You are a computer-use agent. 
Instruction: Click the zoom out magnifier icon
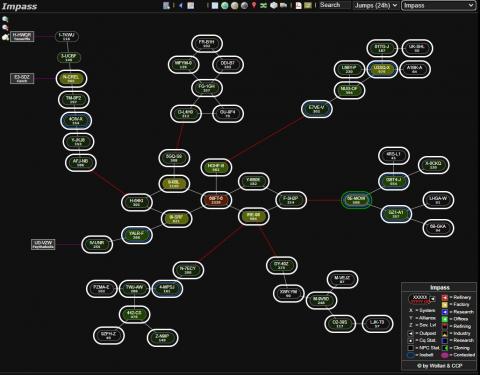click(x=5, y=28)
